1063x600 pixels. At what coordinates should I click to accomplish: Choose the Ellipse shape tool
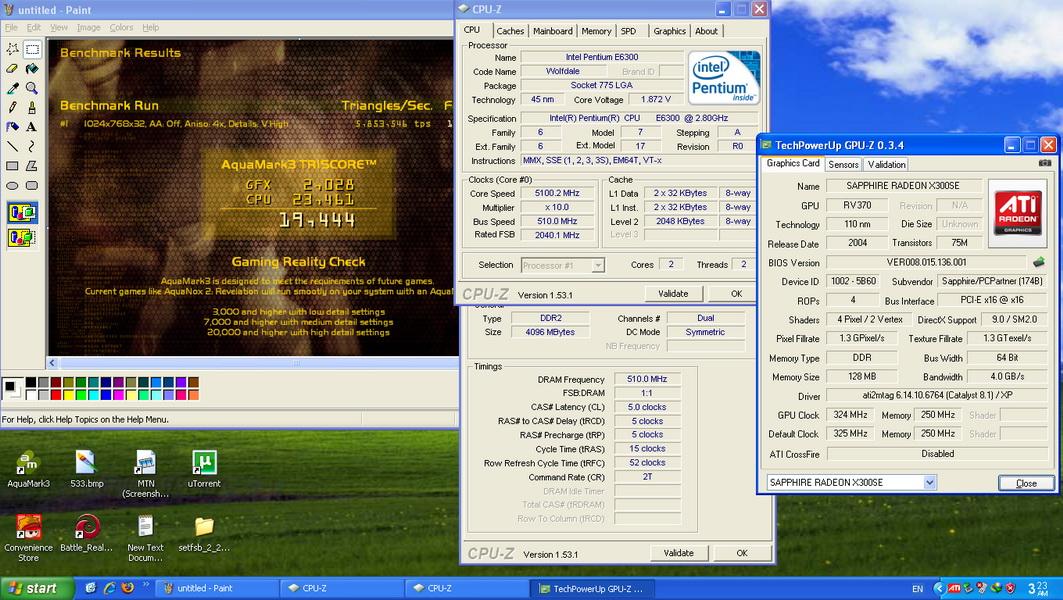coord(12,185)
